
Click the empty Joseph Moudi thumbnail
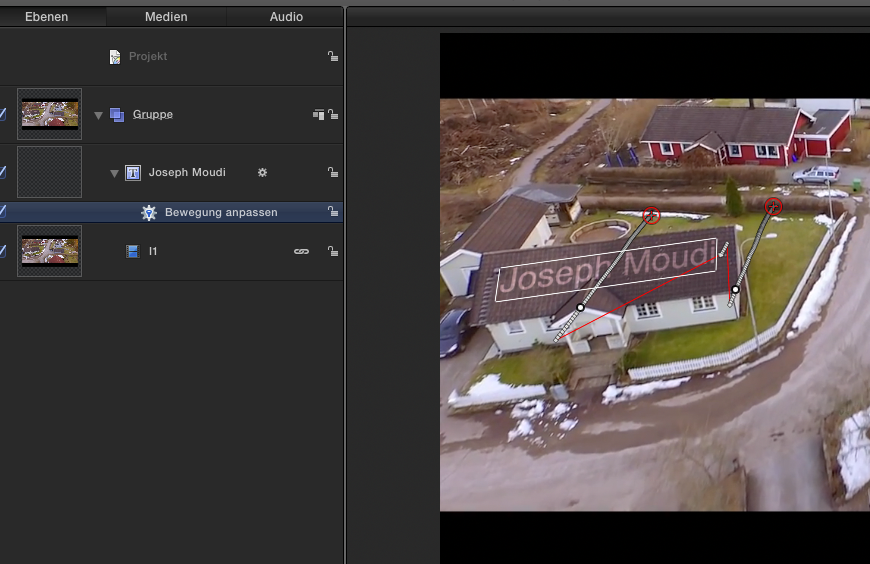[x=49, y=172]
